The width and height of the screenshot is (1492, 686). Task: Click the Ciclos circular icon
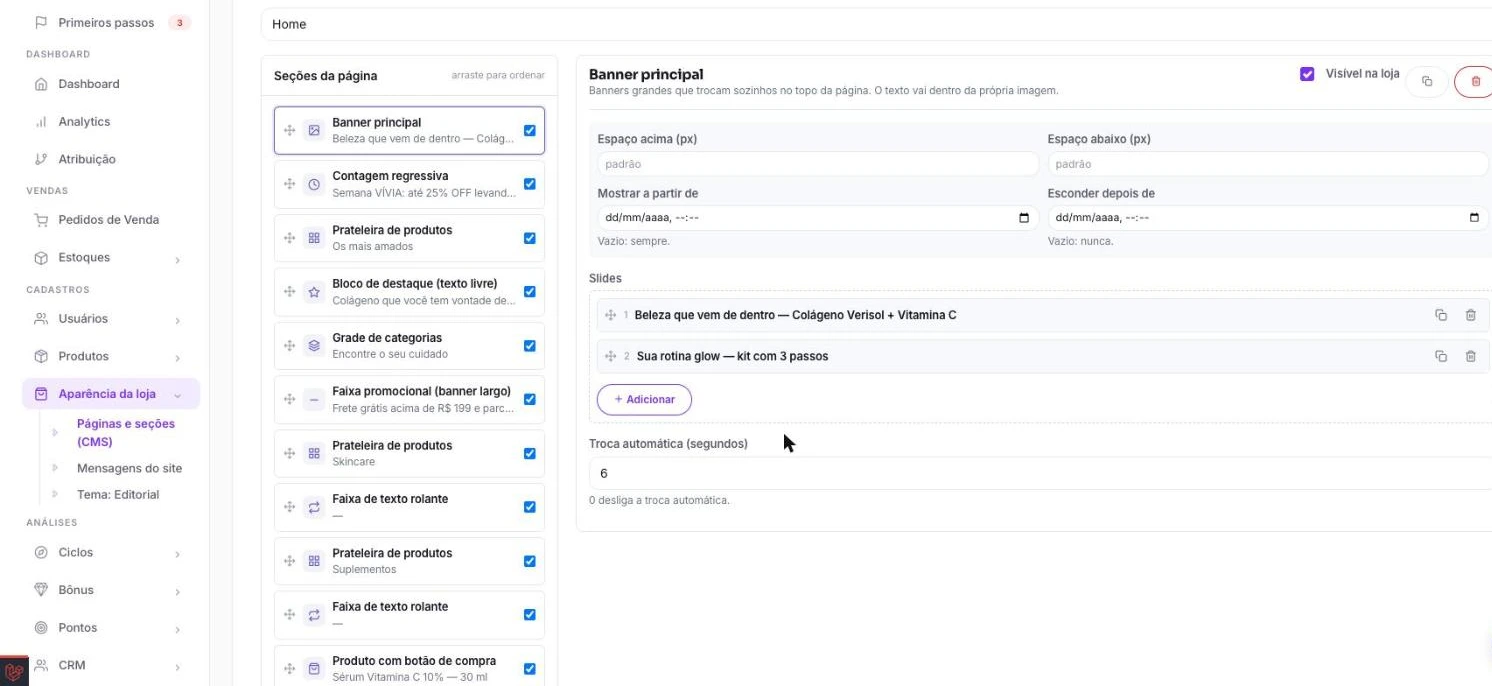pyautogui.click(x=41, y=552)
